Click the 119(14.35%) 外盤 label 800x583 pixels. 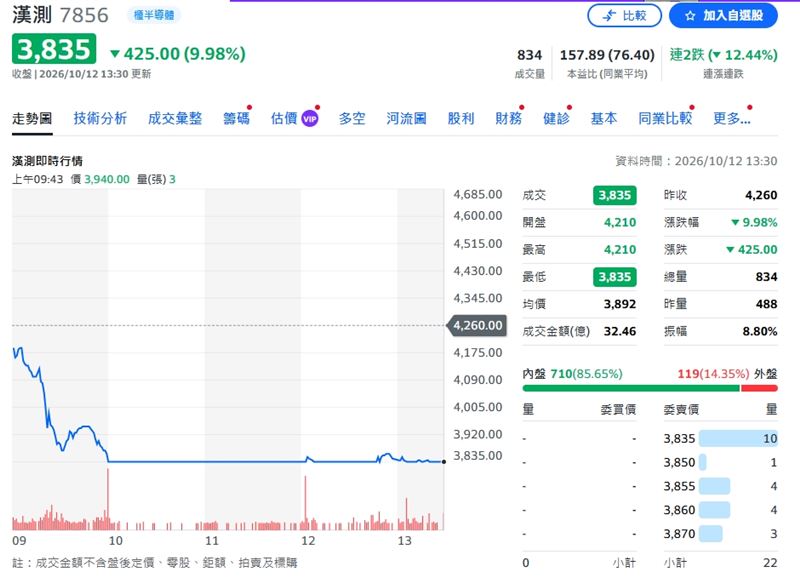(x=727, y=374)
